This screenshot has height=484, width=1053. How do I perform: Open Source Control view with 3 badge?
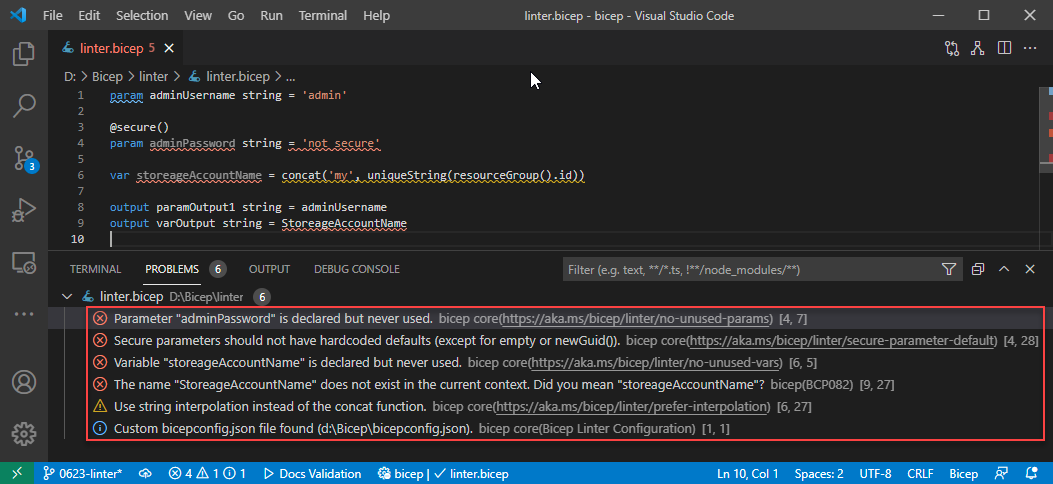(x=24, y=158)
